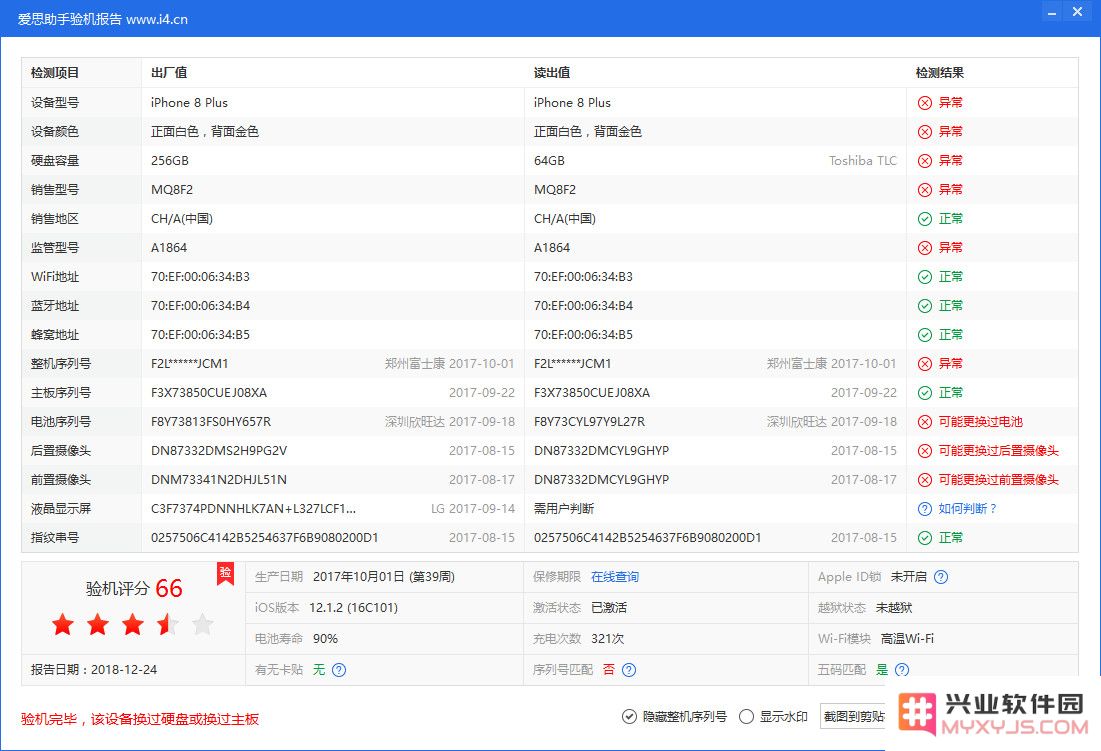Click the abnormal icon in 监管型号 row
Viewport: 1101px width, 751px height.
(x=925, y=248)
